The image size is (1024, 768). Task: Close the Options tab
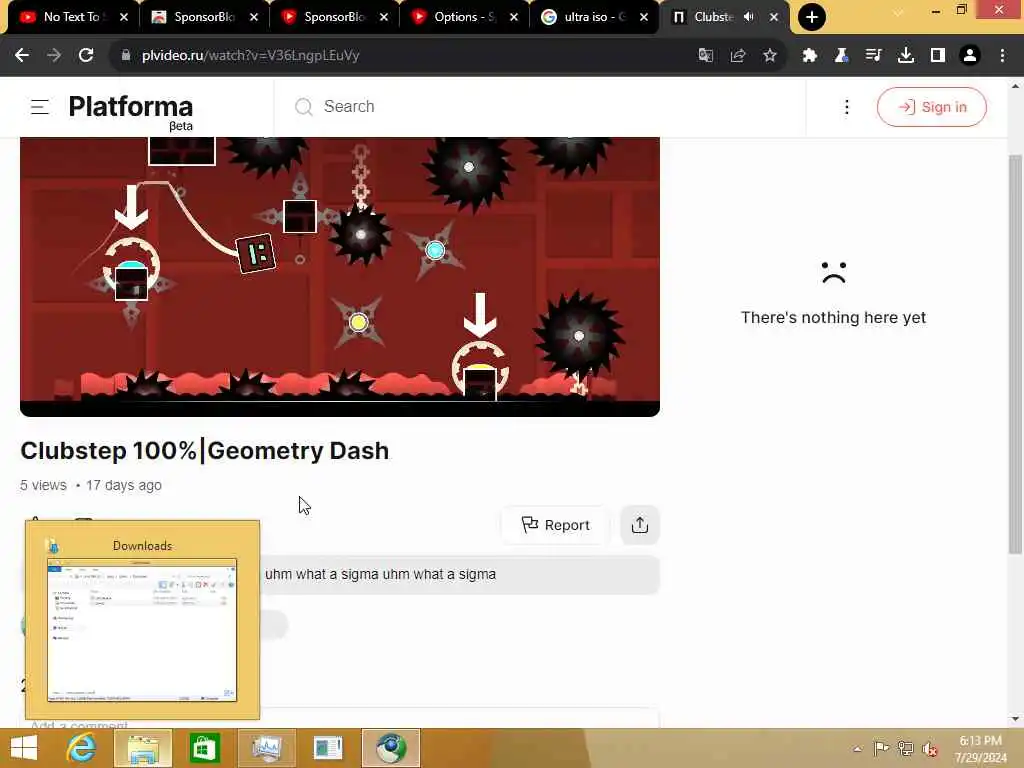coord(514,17)
